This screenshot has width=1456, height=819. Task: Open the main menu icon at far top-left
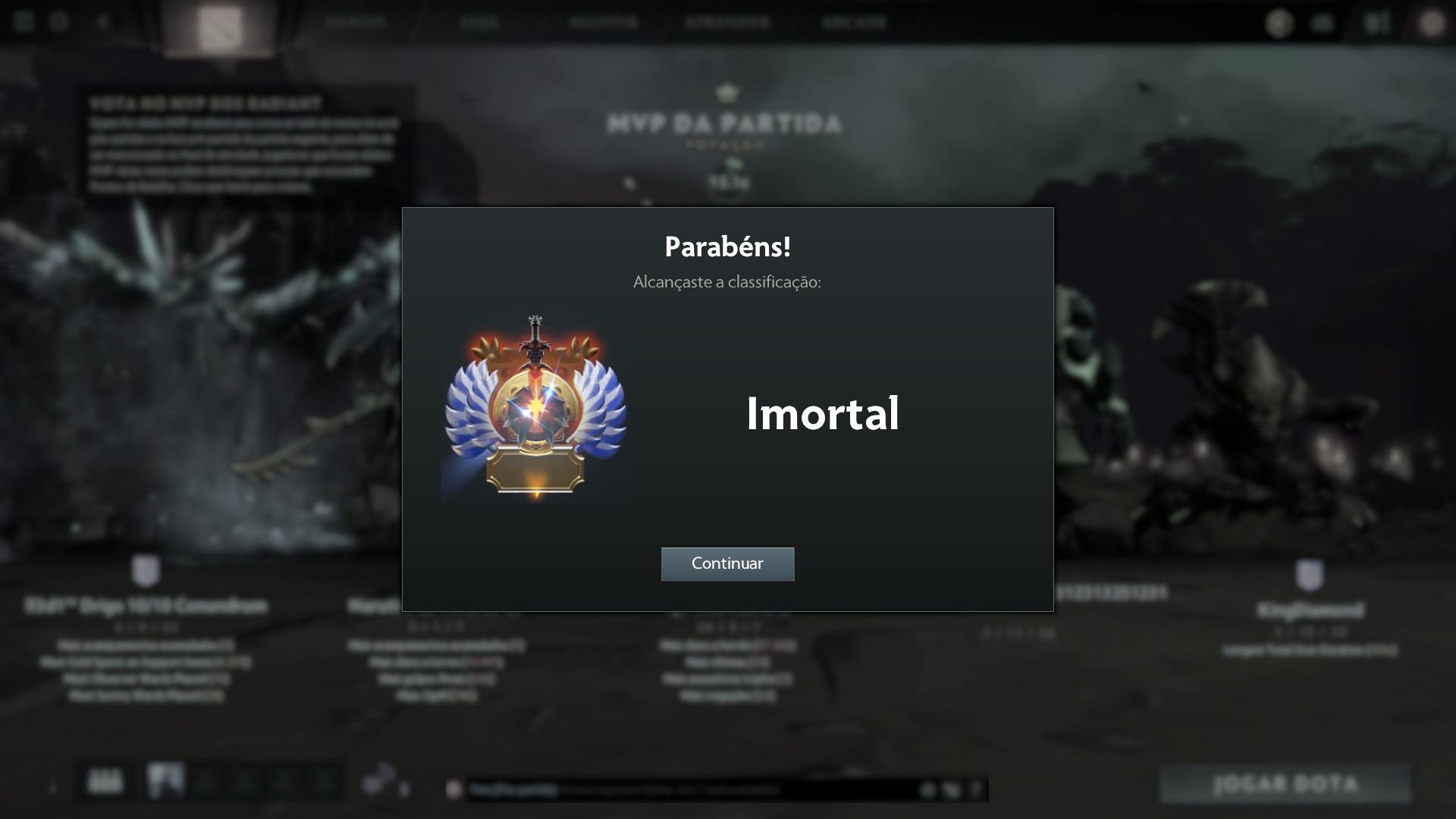point(23,21)
